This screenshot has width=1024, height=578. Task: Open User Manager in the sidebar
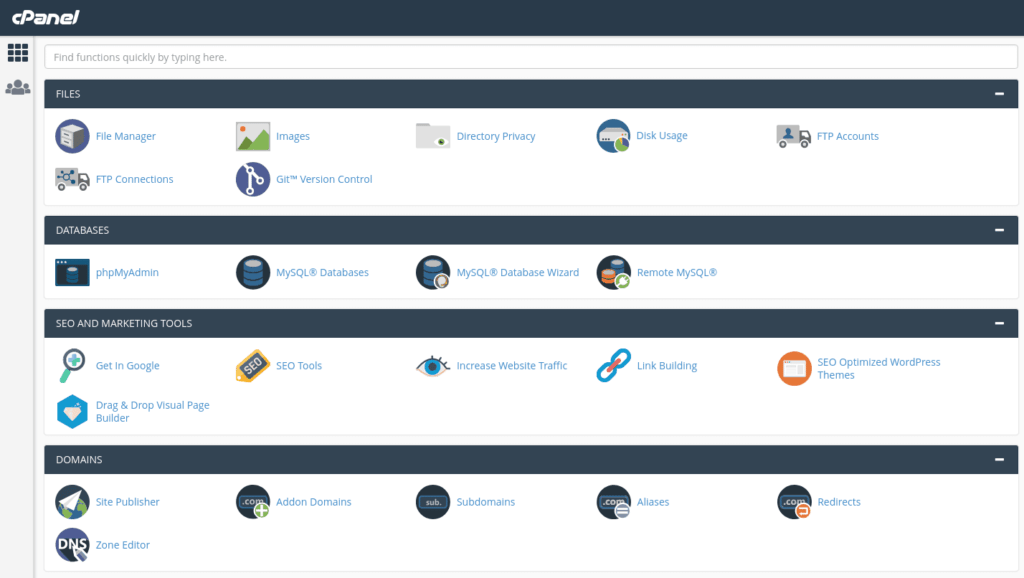click(x=18, y=88)
